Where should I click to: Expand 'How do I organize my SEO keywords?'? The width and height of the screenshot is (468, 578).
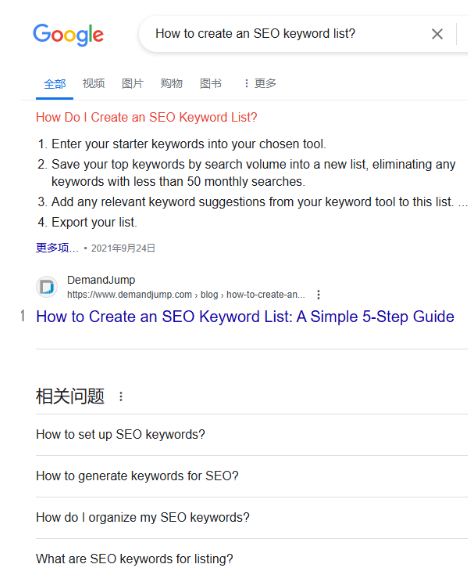tap(252, 518)
